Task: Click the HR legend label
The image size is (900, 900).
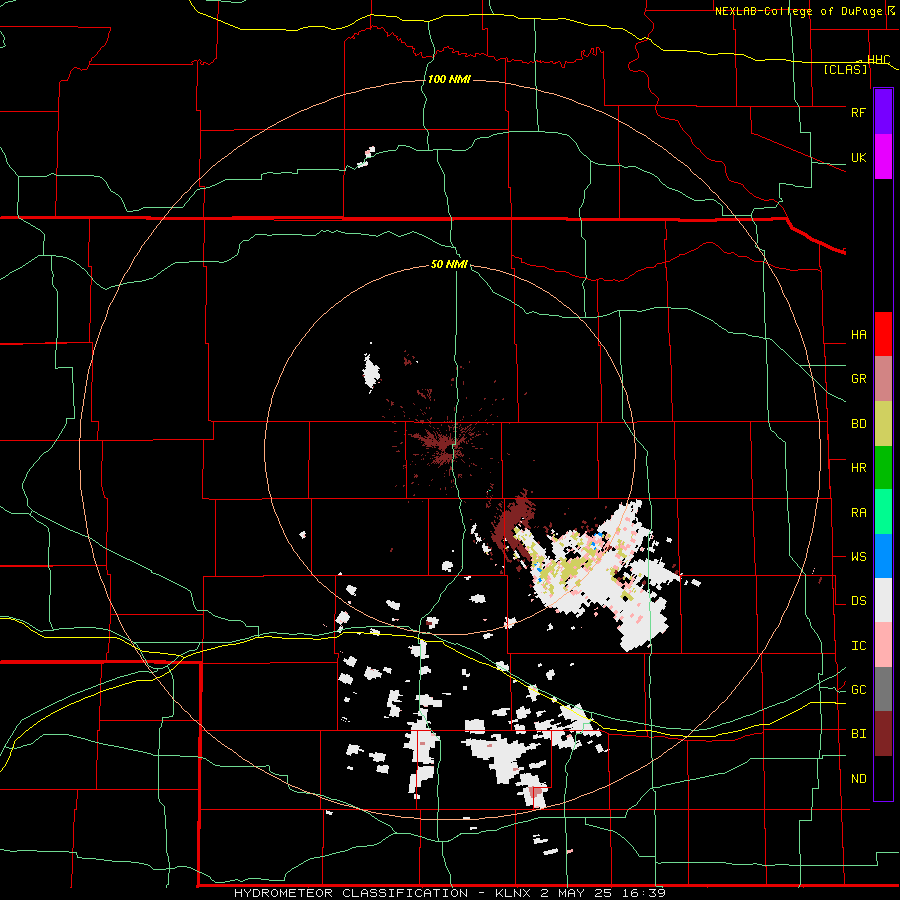Action: [x=858, y=468]
